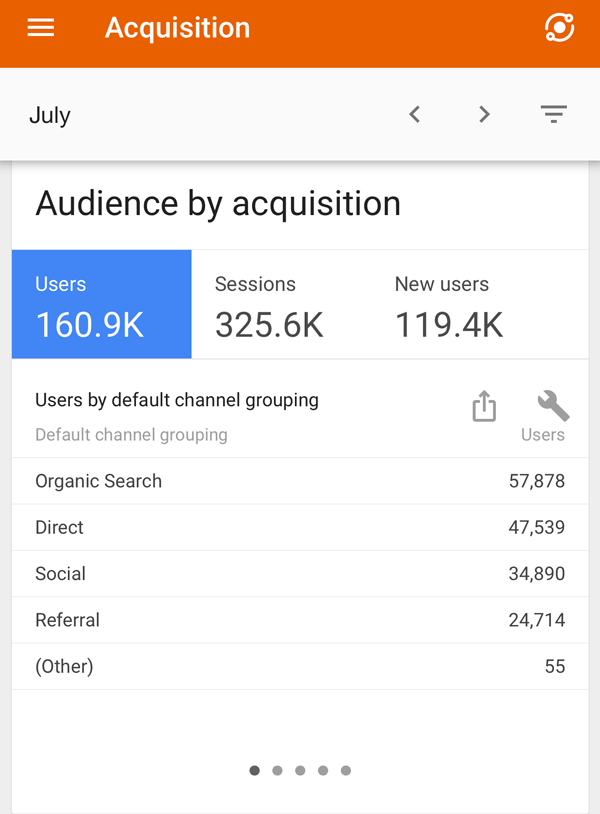Open the filter options icon

click(554, 114)
